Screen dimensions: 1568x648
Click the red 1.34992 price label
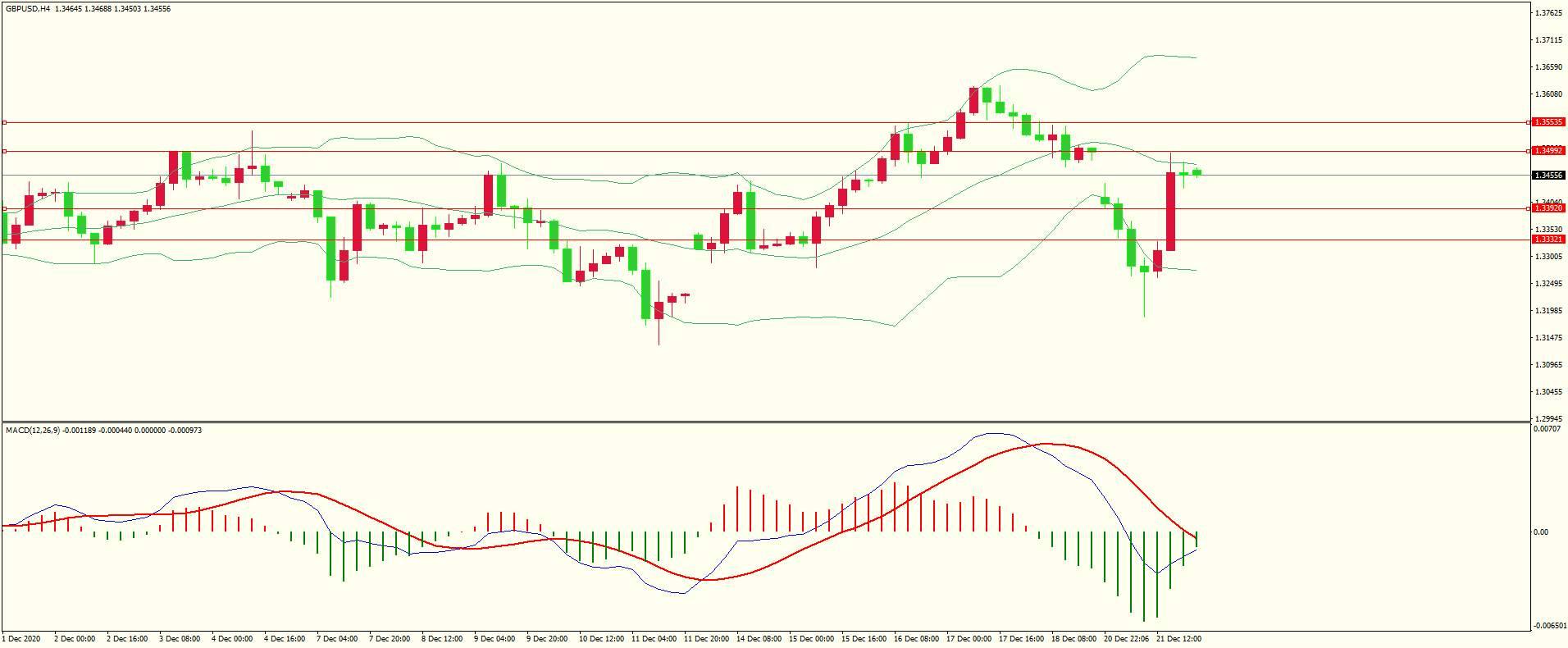(1548, 151)
